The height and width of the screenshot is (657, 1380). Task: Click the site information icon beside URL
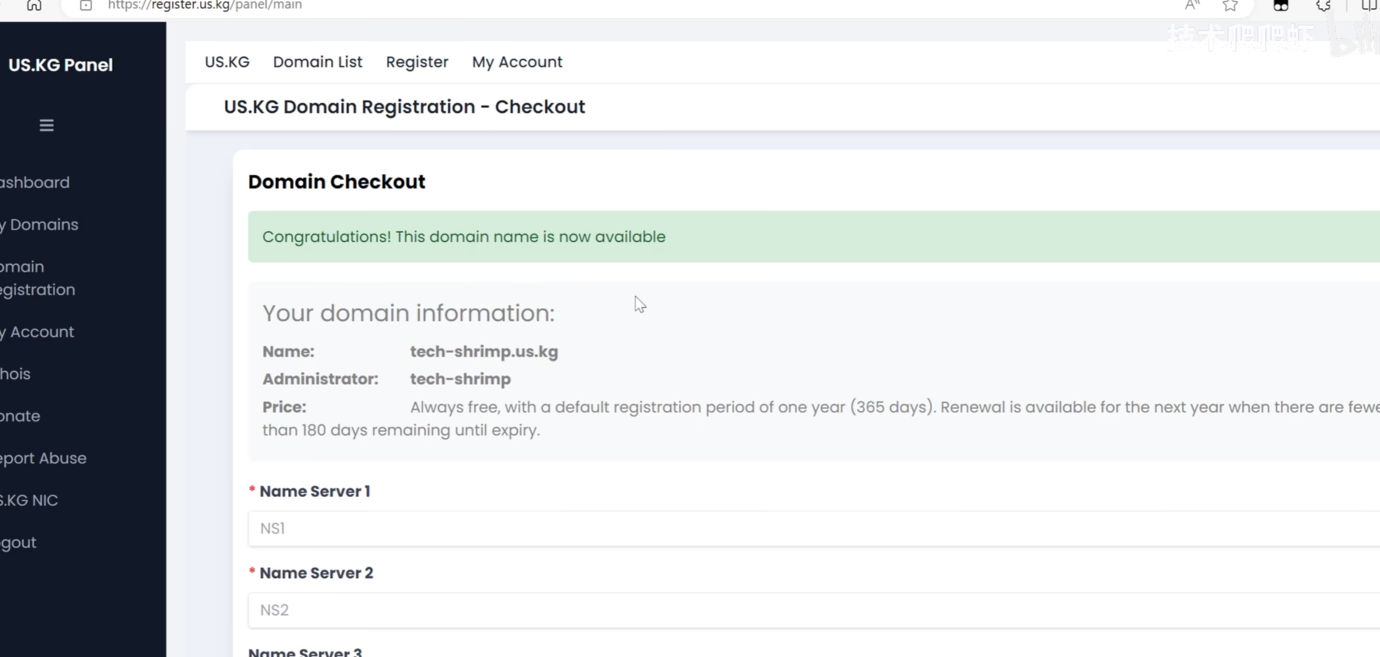(86, 5)
